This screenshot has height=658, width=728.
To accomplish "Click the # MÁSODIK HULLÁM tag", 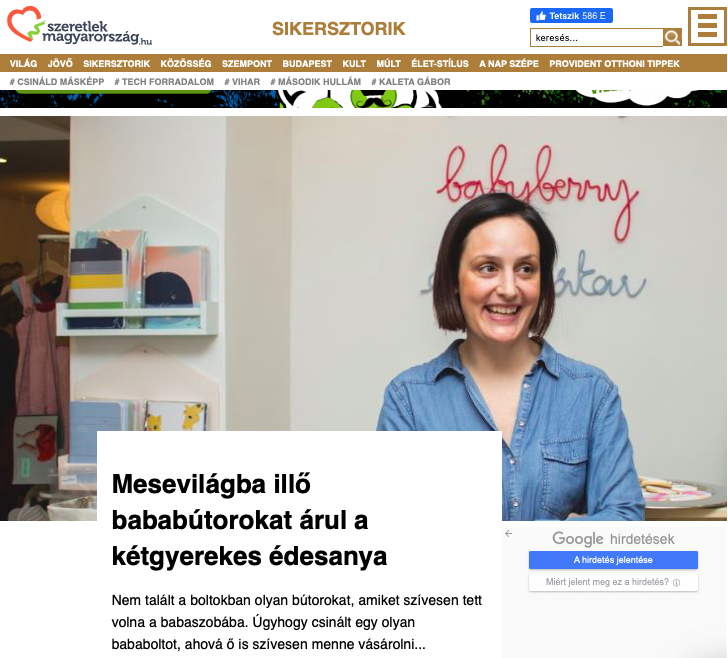I will pyautogui.click(x=316, y=82).
